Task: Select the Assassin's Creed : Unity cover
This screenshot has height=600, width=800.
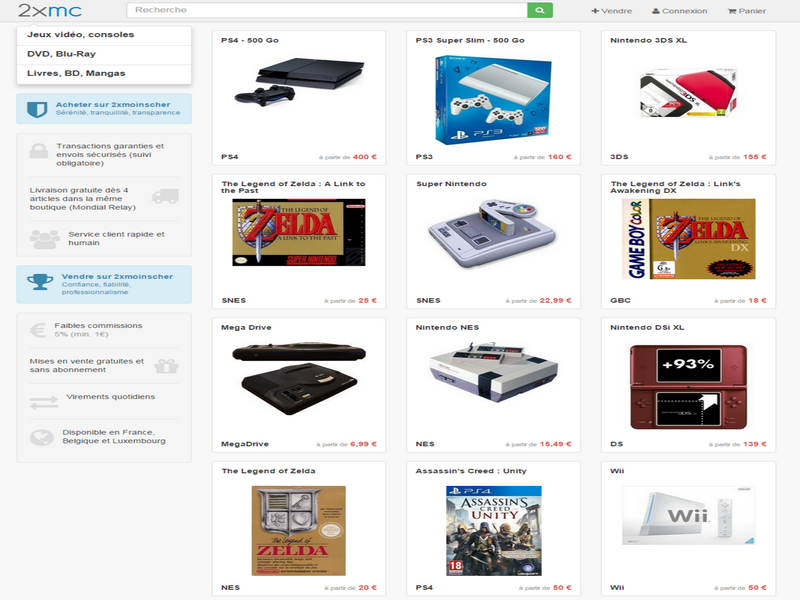Action: coord(494,531)
